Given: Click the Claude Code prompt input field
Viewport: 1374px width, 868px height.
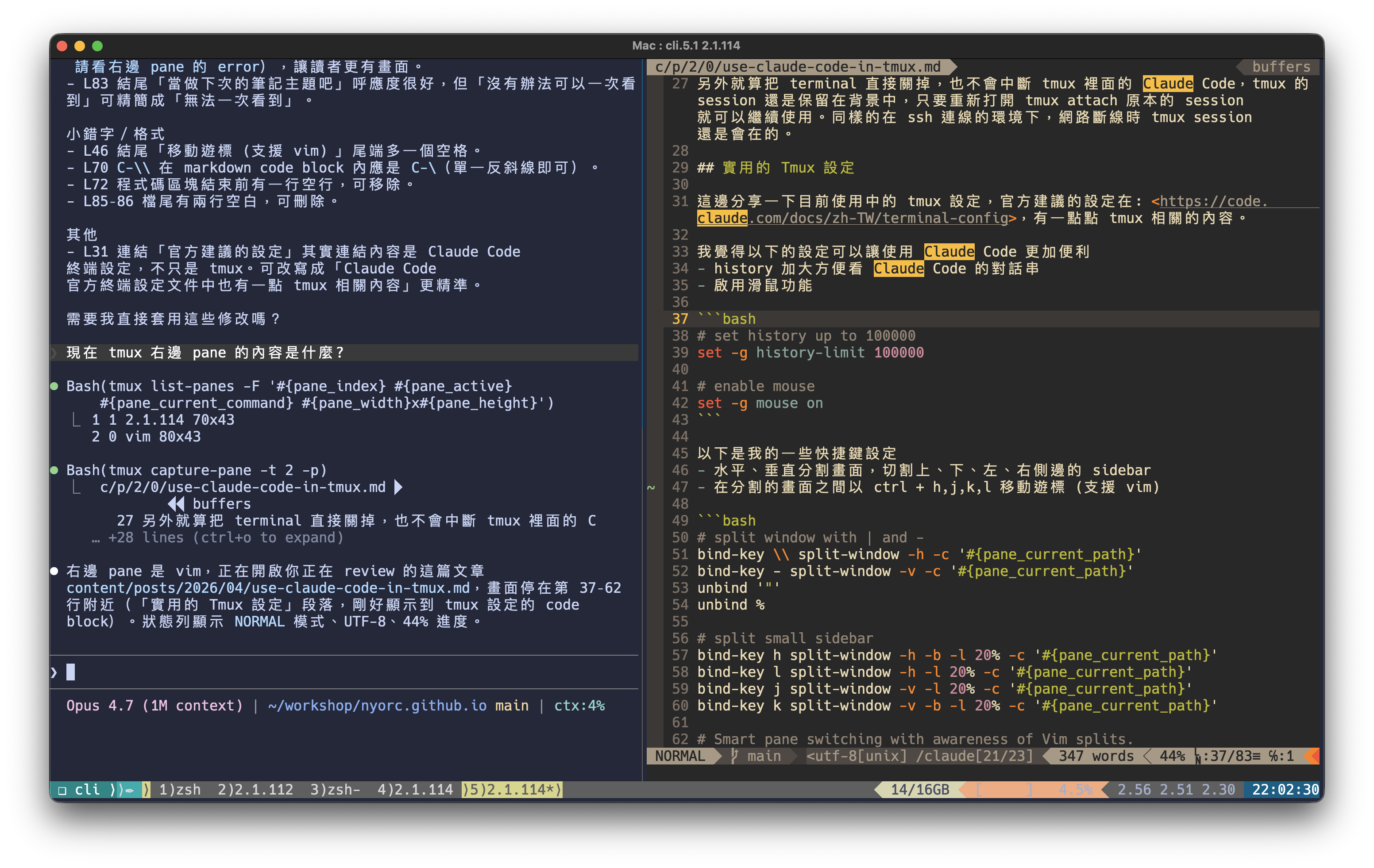Looking at the screenshot, I should pos(345,672).
